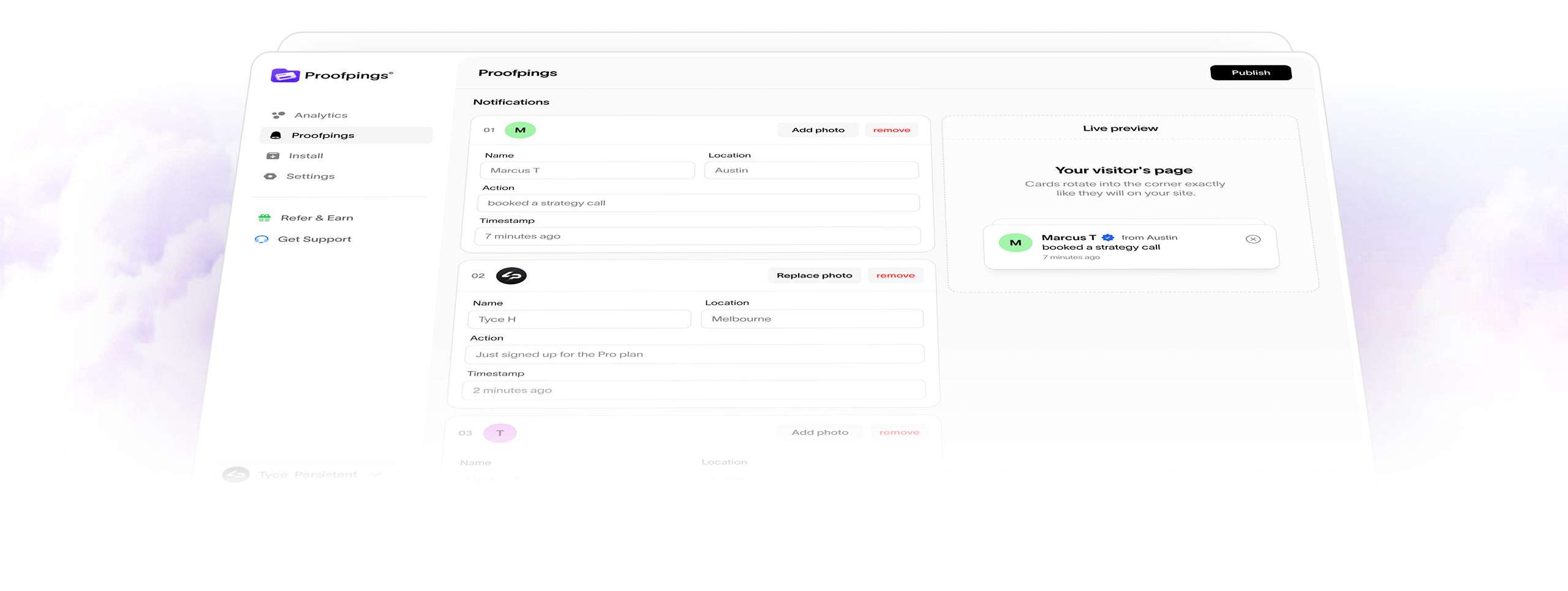Screen dimensions: 1568x591
Task: Click the 'Notifications' section heading
Action: click(511, 102)
